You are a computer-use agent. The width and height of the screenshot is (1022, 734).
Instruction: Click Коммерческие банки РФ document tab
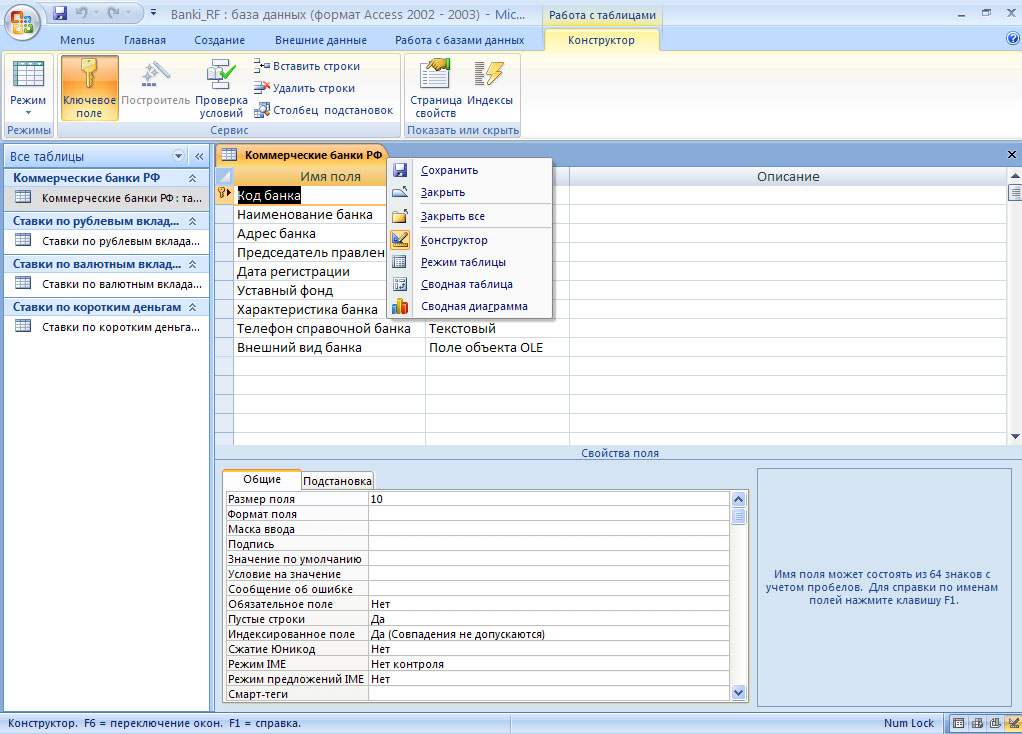tap(302, 154)
